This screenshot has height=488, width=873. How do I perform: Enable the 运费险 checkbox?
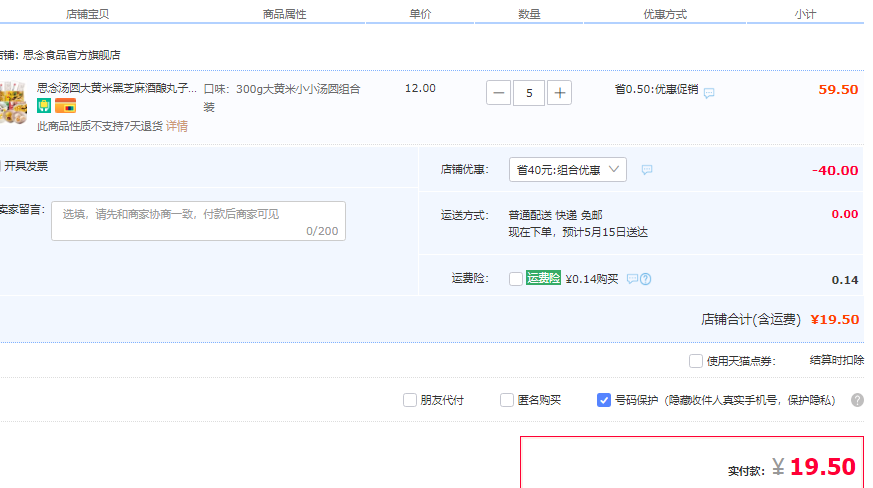[x=516, y=279]
